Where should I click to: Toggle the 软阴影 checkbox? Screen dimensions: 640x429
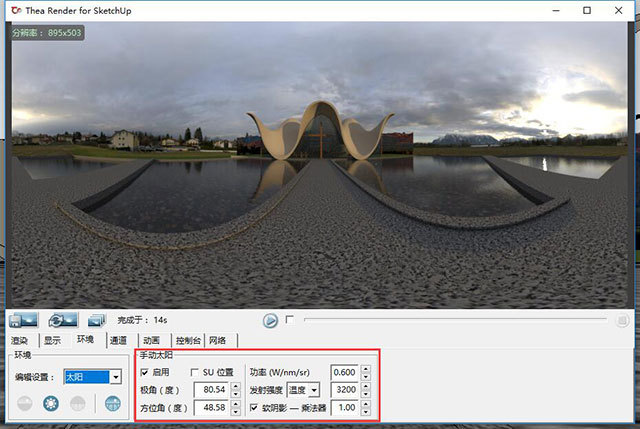click(253, 407)
